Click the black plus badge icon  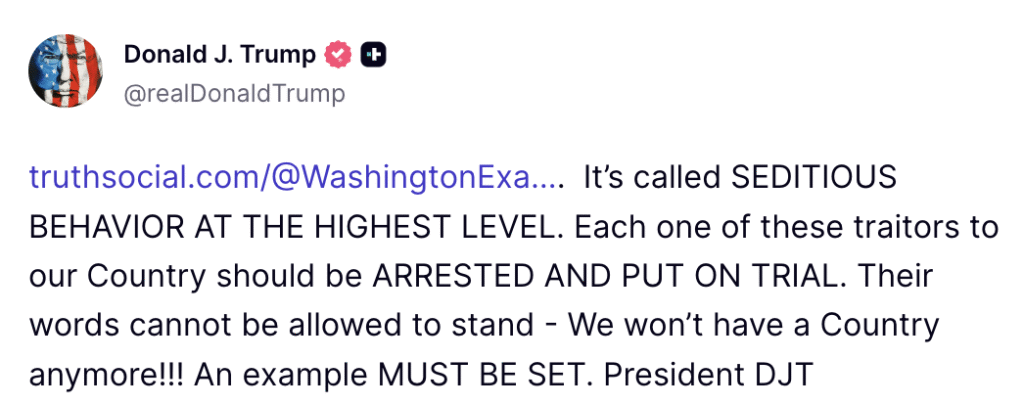[373, 56]
